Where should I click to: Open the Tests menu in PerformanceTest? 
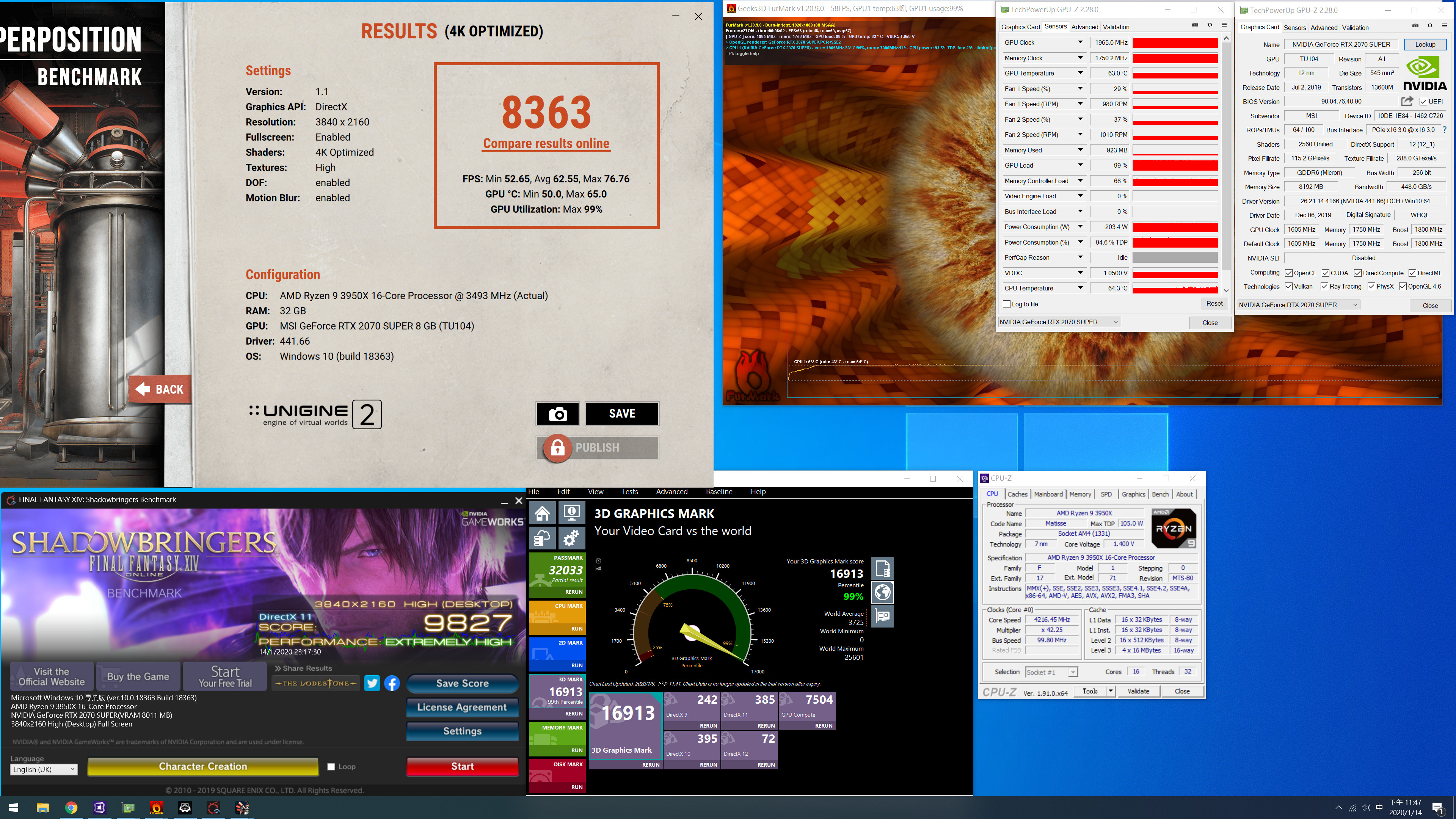tap(630, 492)
